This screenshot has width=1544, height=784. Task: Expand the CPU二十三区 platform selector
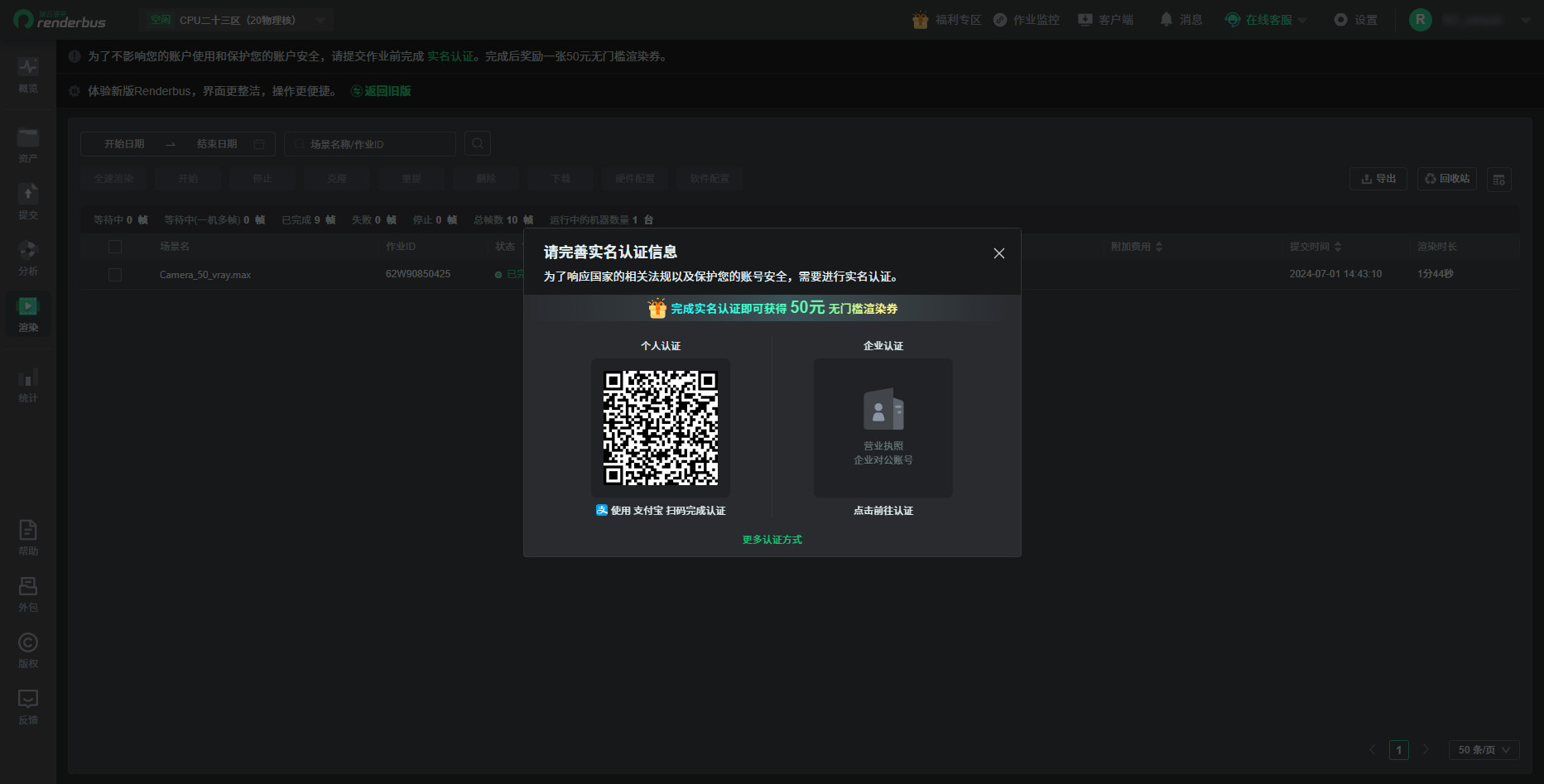point(237,20)
